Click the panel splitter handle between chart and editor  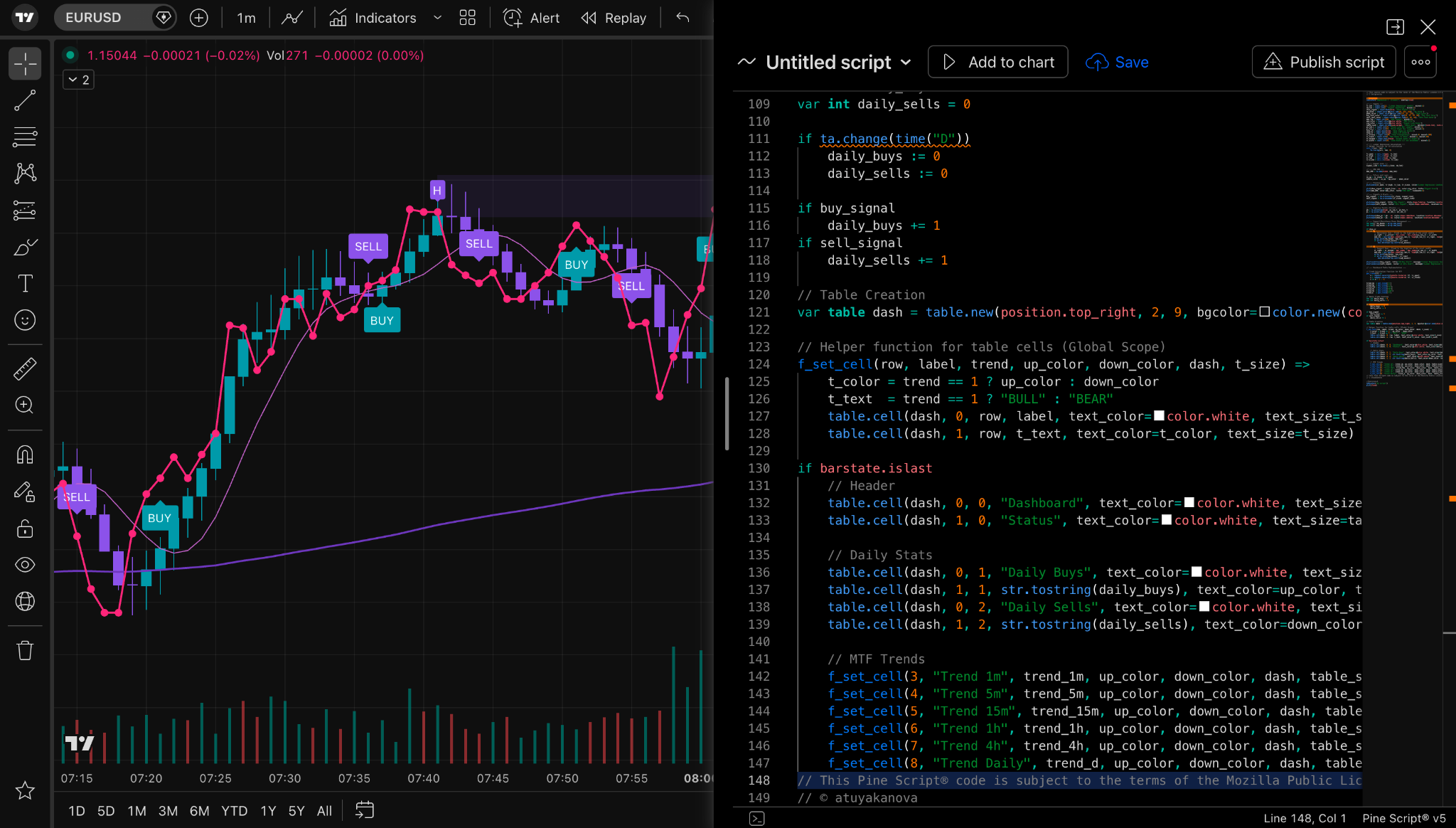tap(727, 414)
